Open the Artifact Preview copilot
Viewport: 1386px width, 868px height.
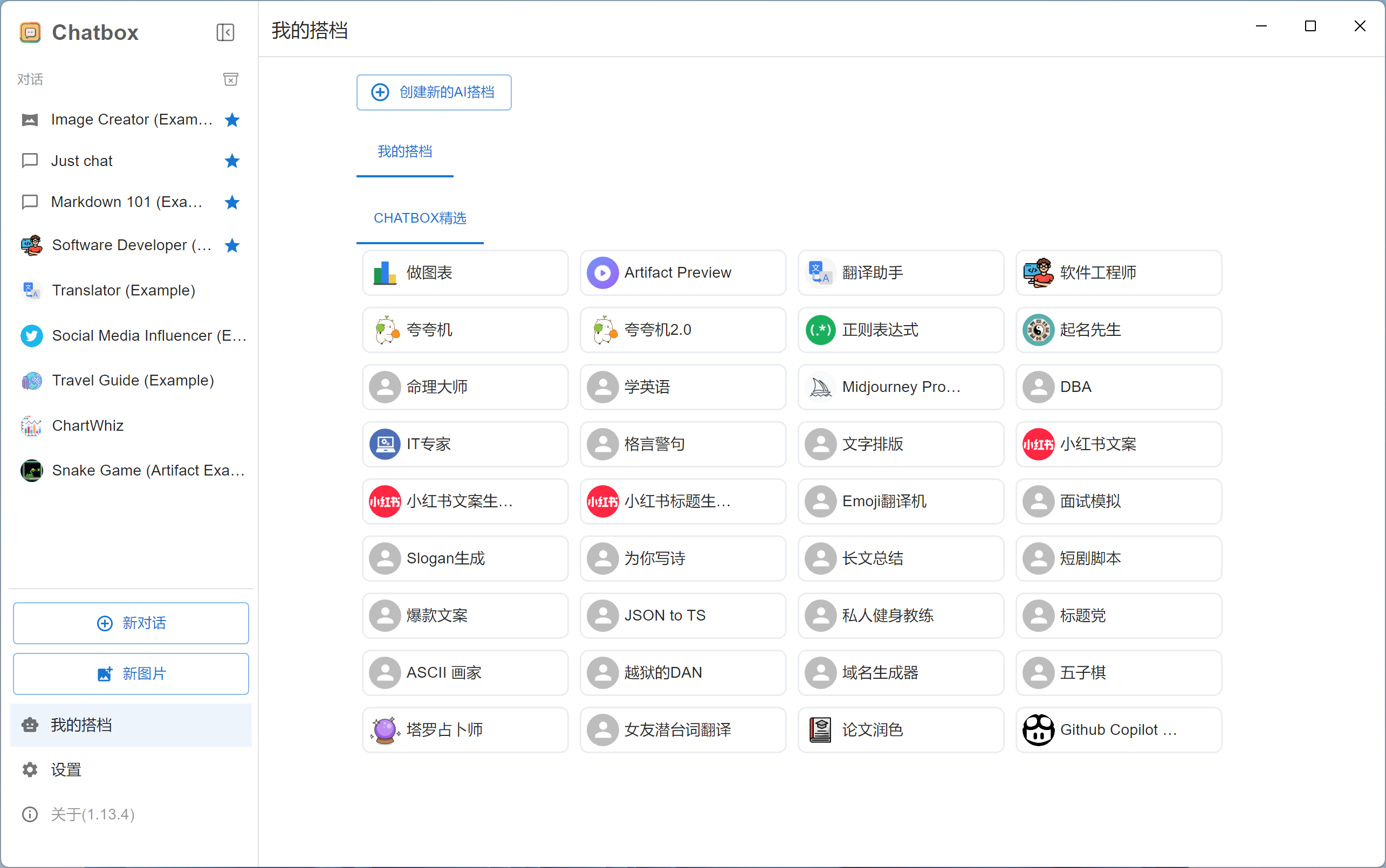tap(682, 273)
